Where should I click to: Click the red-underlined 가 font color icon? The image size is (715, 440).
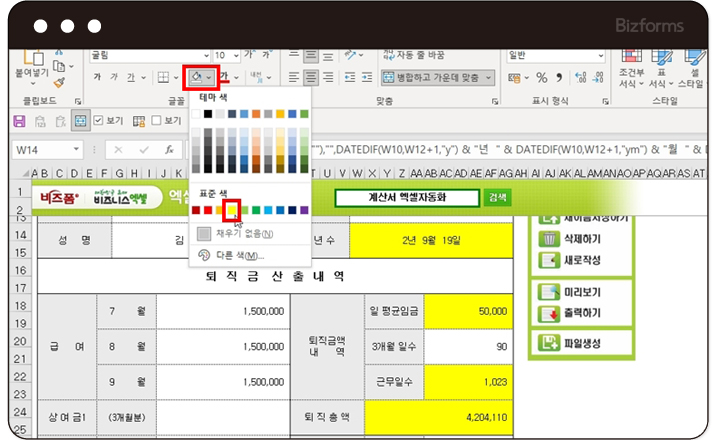coord(224,77)
